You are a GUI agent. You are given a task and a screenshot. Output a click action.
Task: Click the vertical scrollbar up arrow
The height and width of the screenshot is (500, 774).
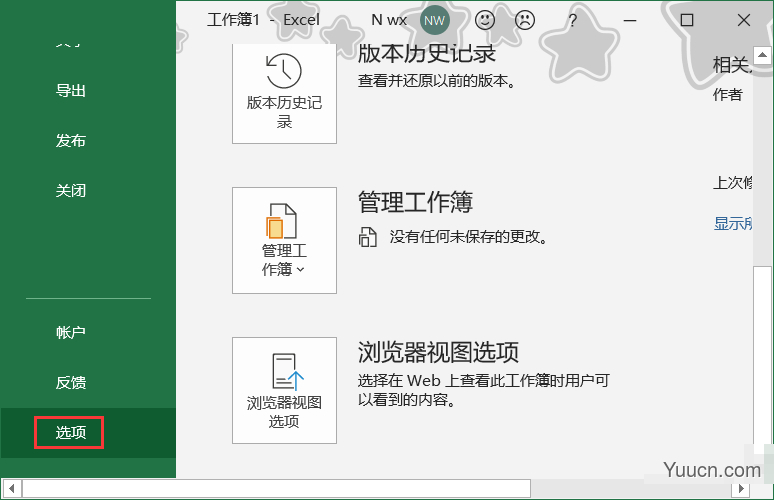pyautogui.click(x=762, y=55)
